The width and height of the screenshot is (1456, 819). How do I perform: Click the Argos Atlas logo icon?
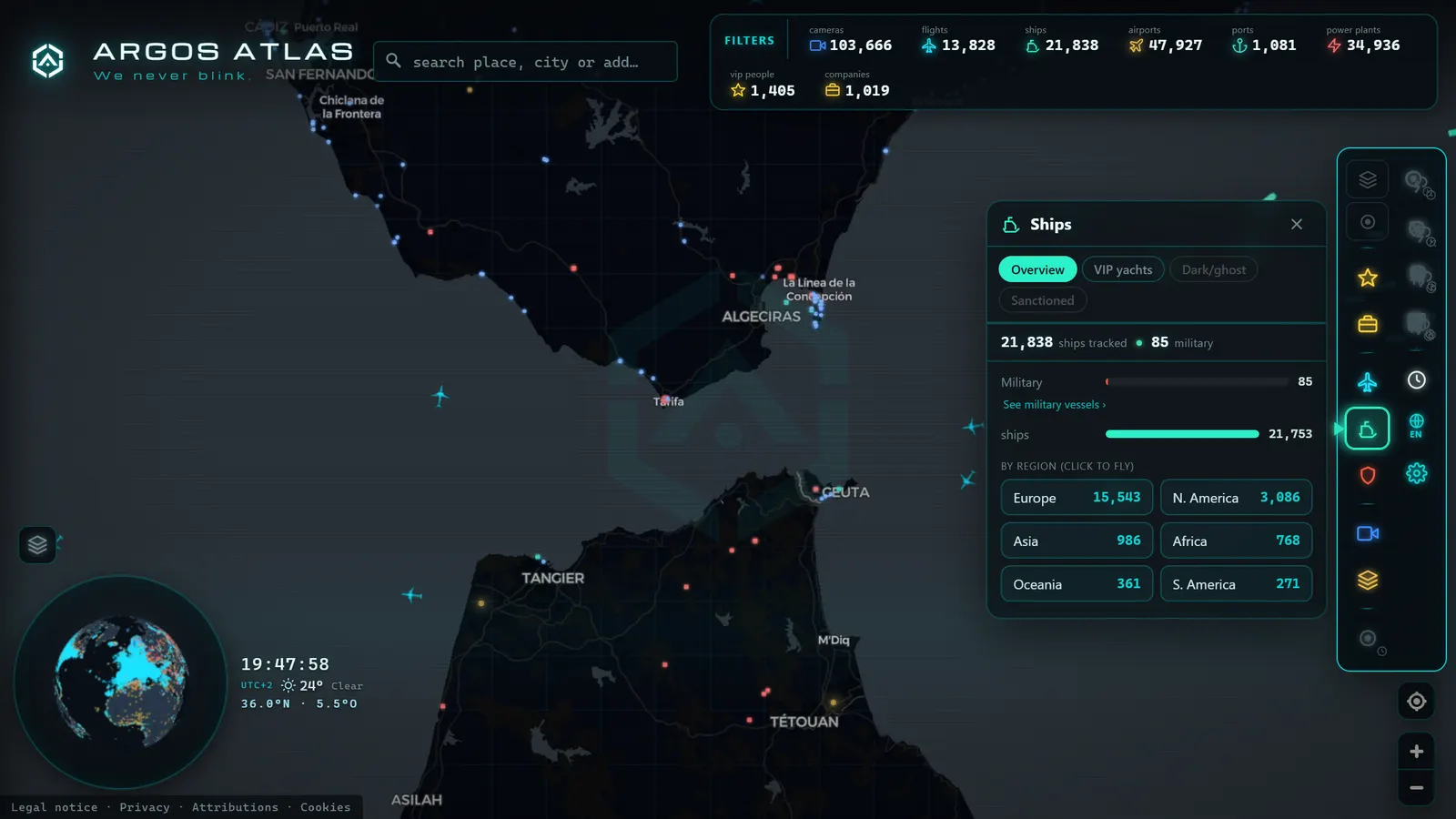[x=48, y=61]
